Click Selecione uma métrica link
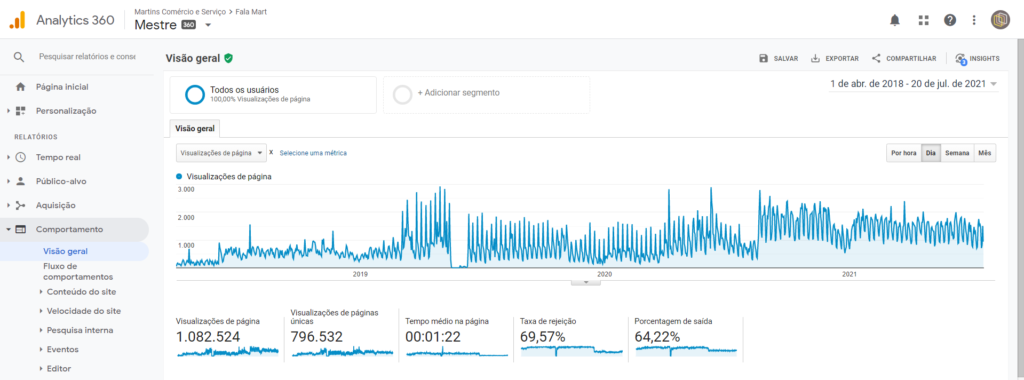 pyautogui.click(x=313, y=153)
